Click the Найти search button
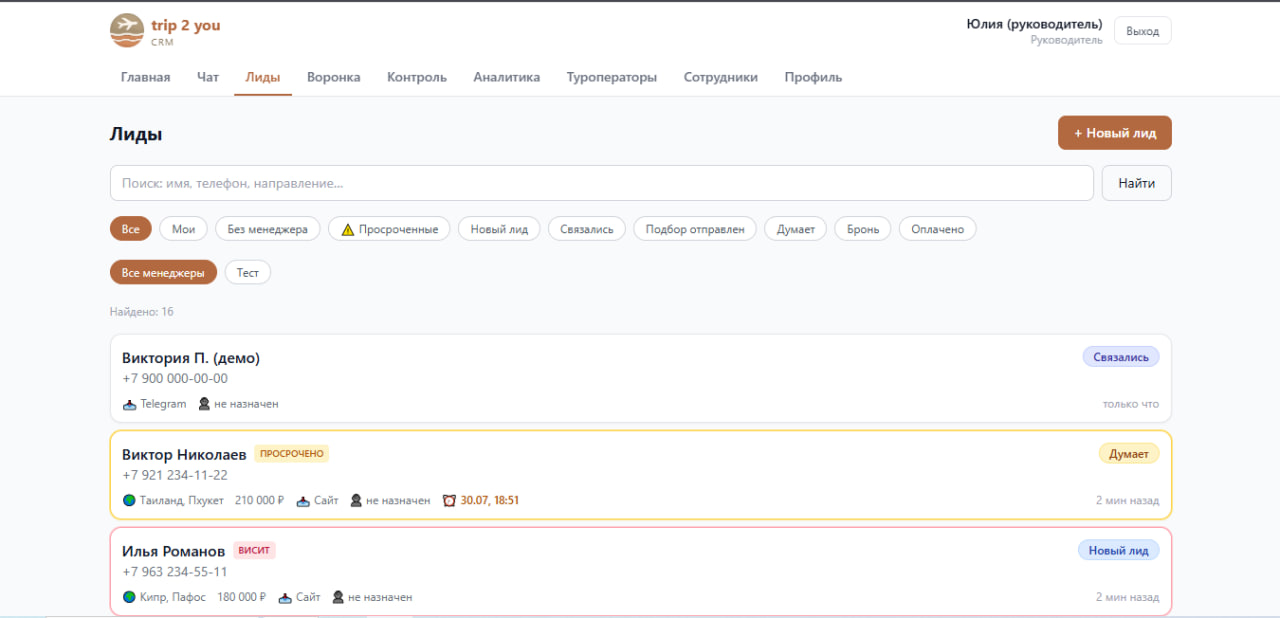The width and height of the screenshot is (1280, 618). pos(1137,183)
